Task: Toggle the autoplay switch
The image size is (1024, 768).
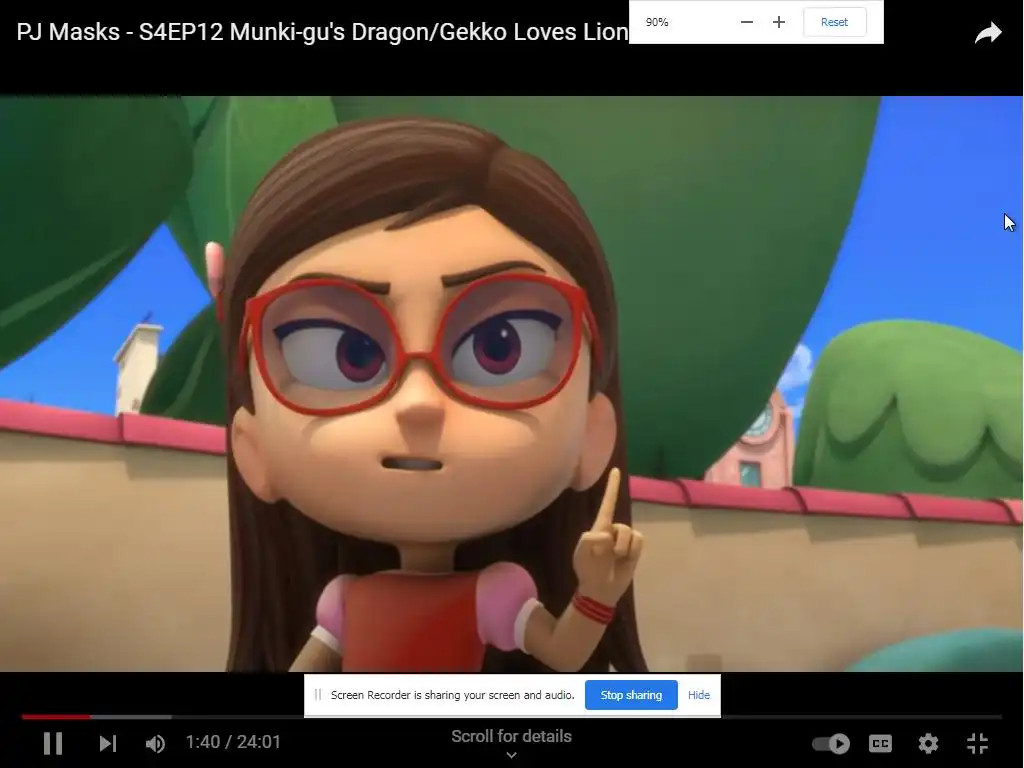Action: coord(831,743)
